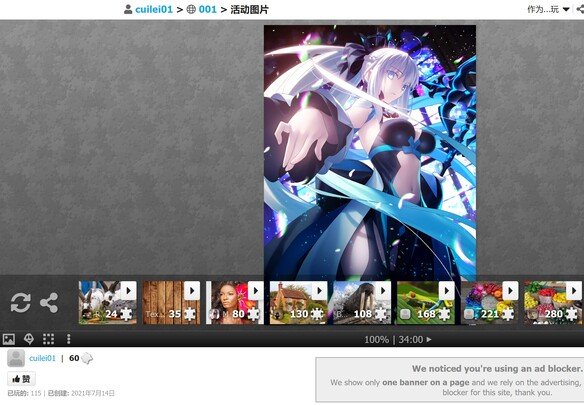Start the timer play arrow after 34:00
584x405 pixels.
[429, 339]
